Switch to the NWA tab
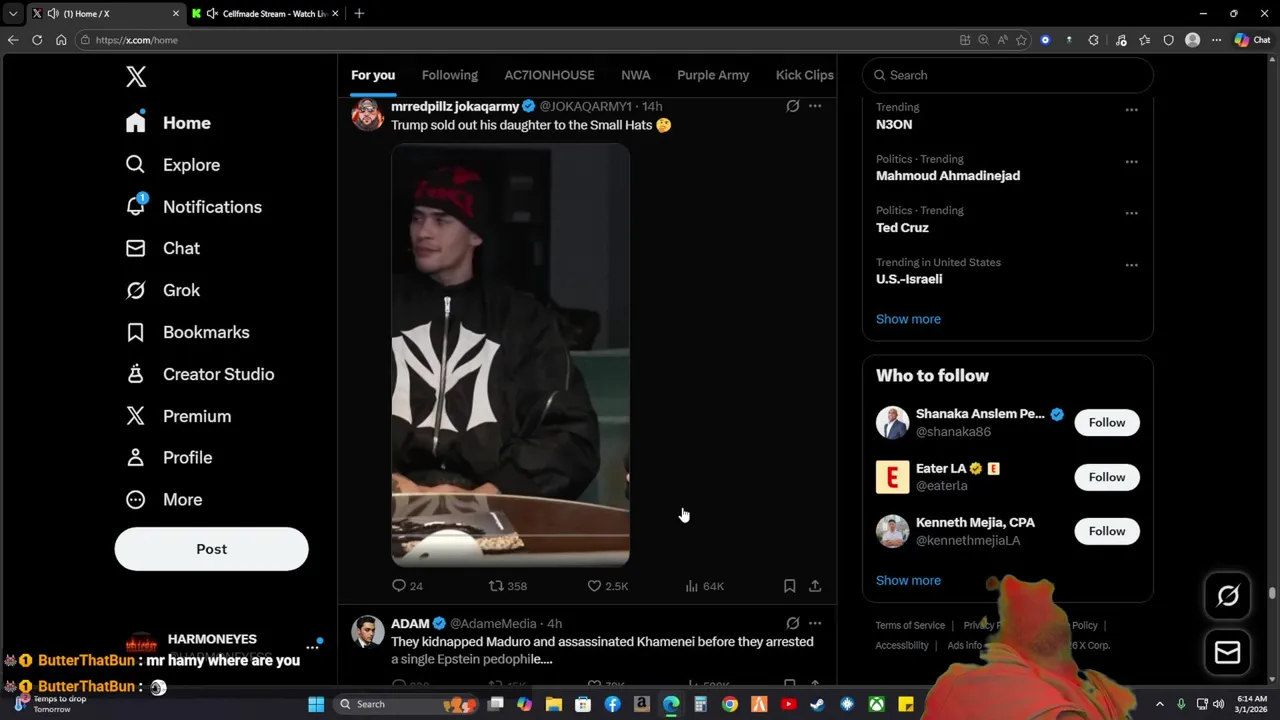This screenshot has height=720, width=1280. [x=636, y=75]
